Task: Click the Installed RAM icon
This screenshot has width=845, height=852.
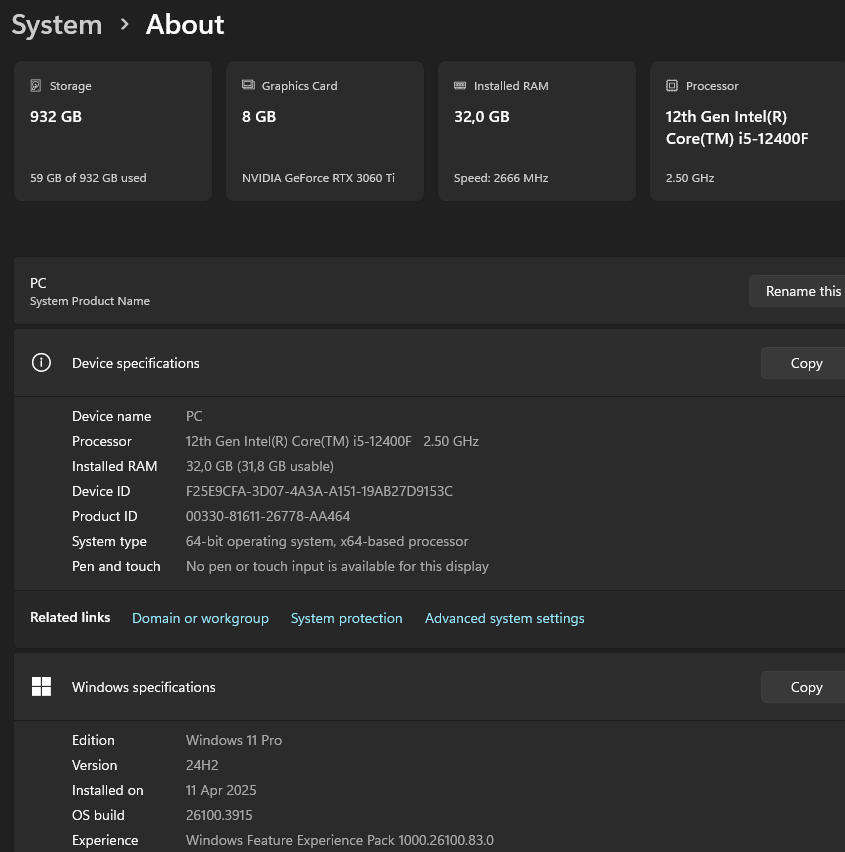Action: [461, 86]
